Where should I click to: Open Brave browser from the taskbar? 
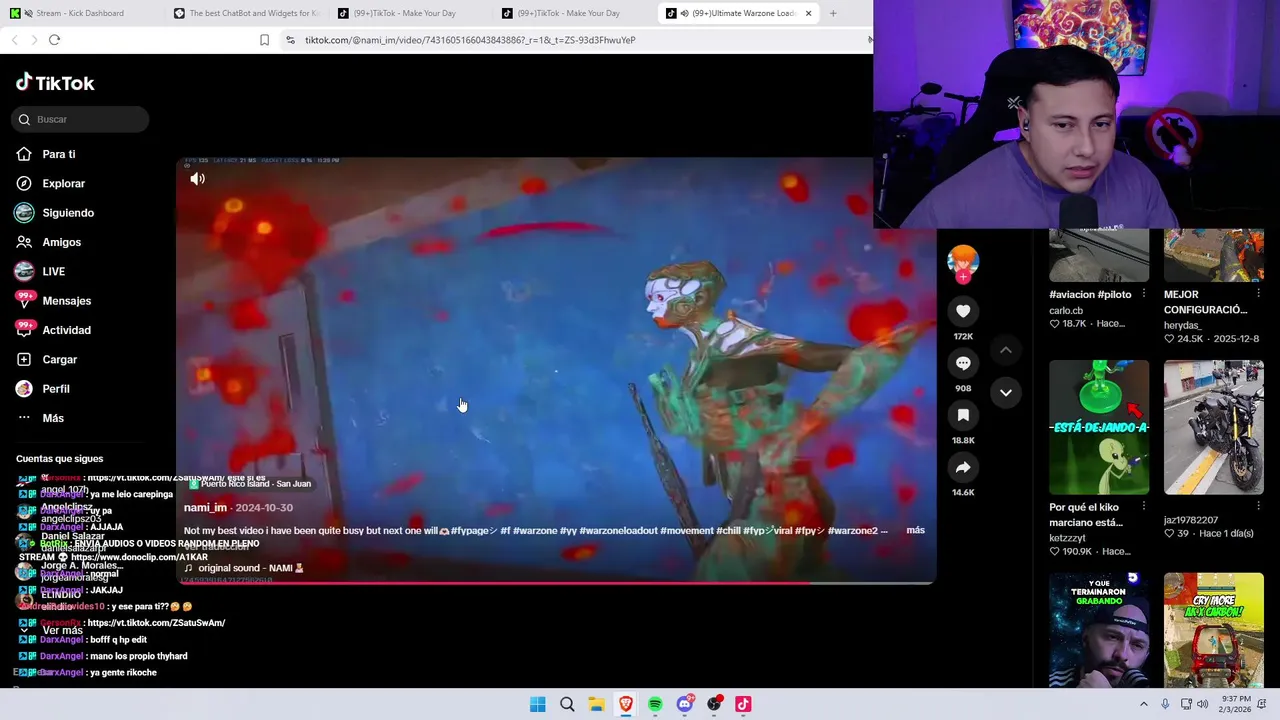click(x=626, y=704)
